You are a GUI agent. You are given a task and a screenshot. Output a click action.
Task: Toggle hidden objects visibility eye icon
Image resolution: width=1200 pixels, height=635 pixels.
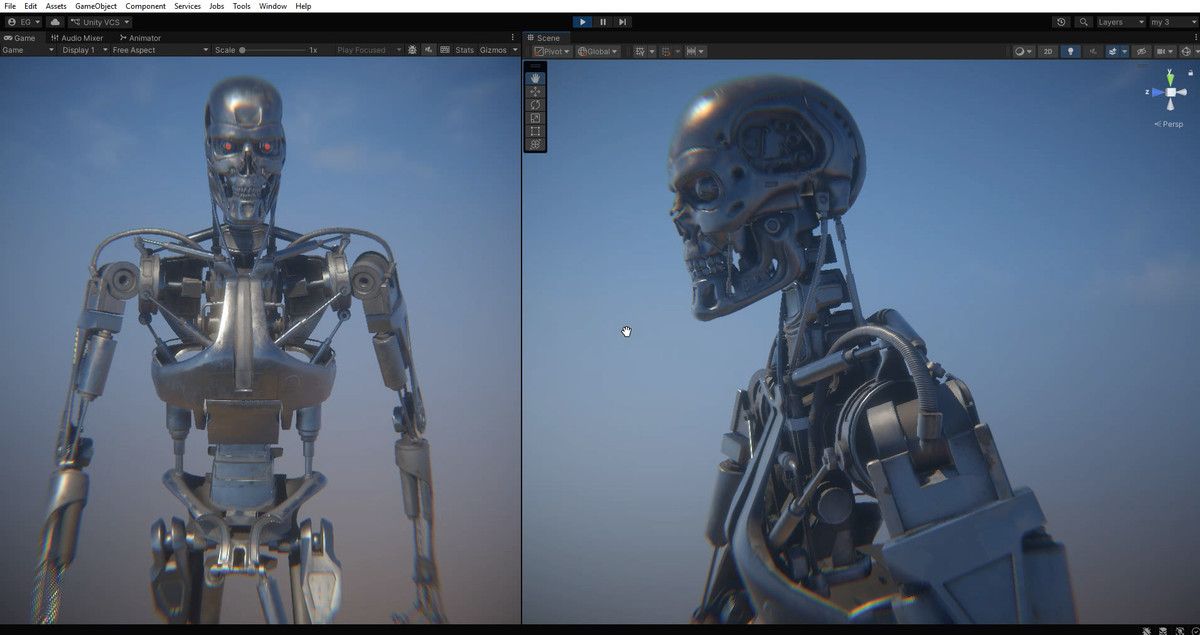click(1141, 51)
